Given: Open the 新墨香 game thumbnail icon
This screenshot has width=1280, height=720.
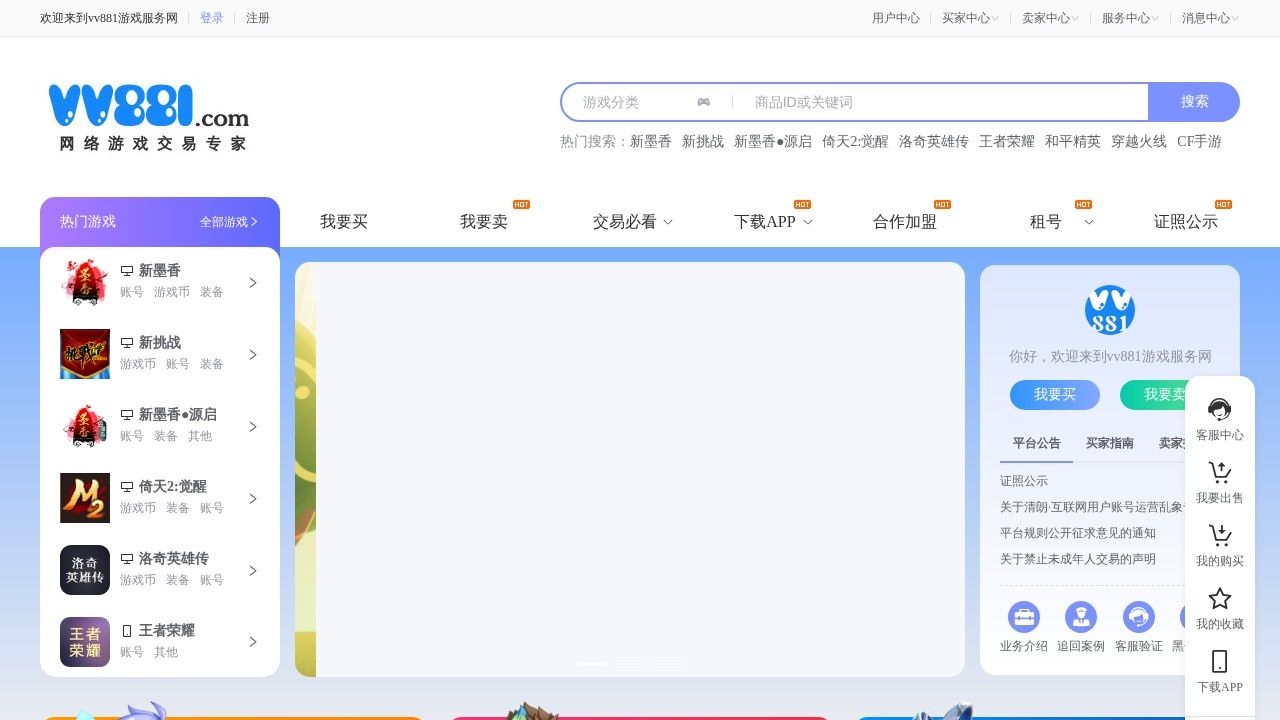Looking at the screenshot, I should pyautogui.click(x=85, y=282).
